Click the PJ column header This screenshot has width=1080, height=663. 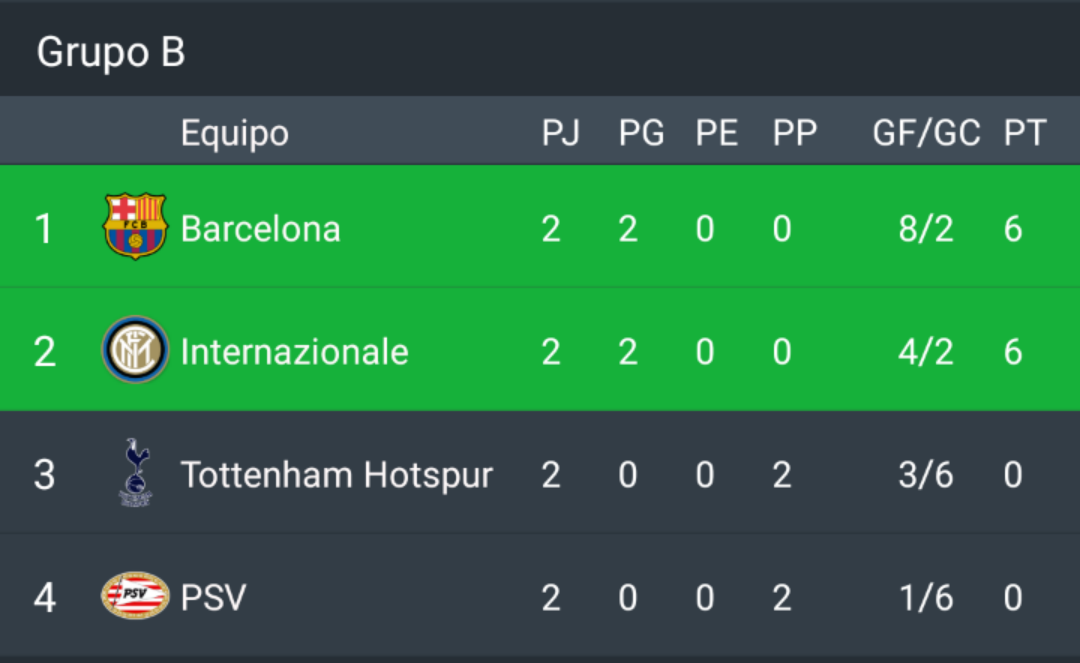coord(561,132)
